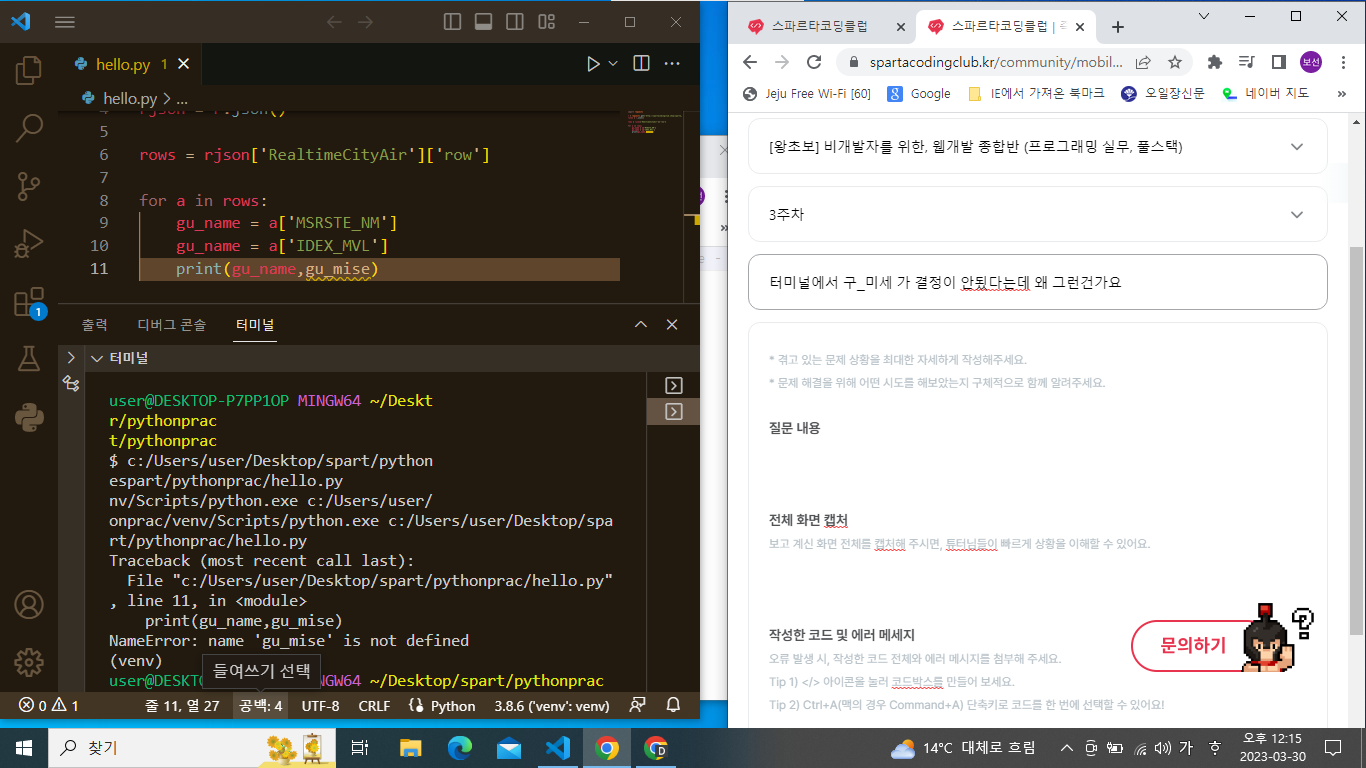
Task: Switch to the 출력 panel tab
Action: [x=95, y=325]
